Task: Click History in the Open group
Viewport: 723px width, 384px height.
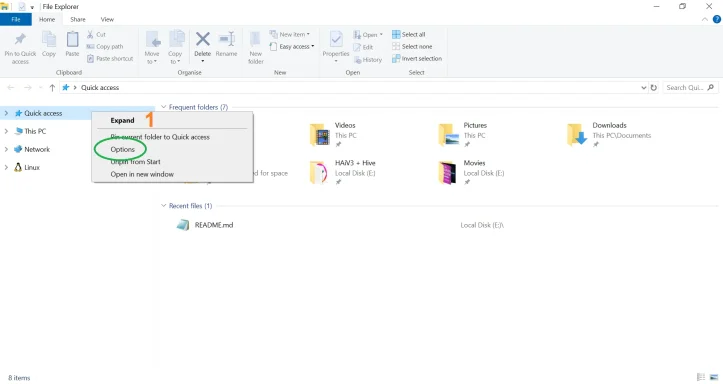Action: tap(367, 59)
